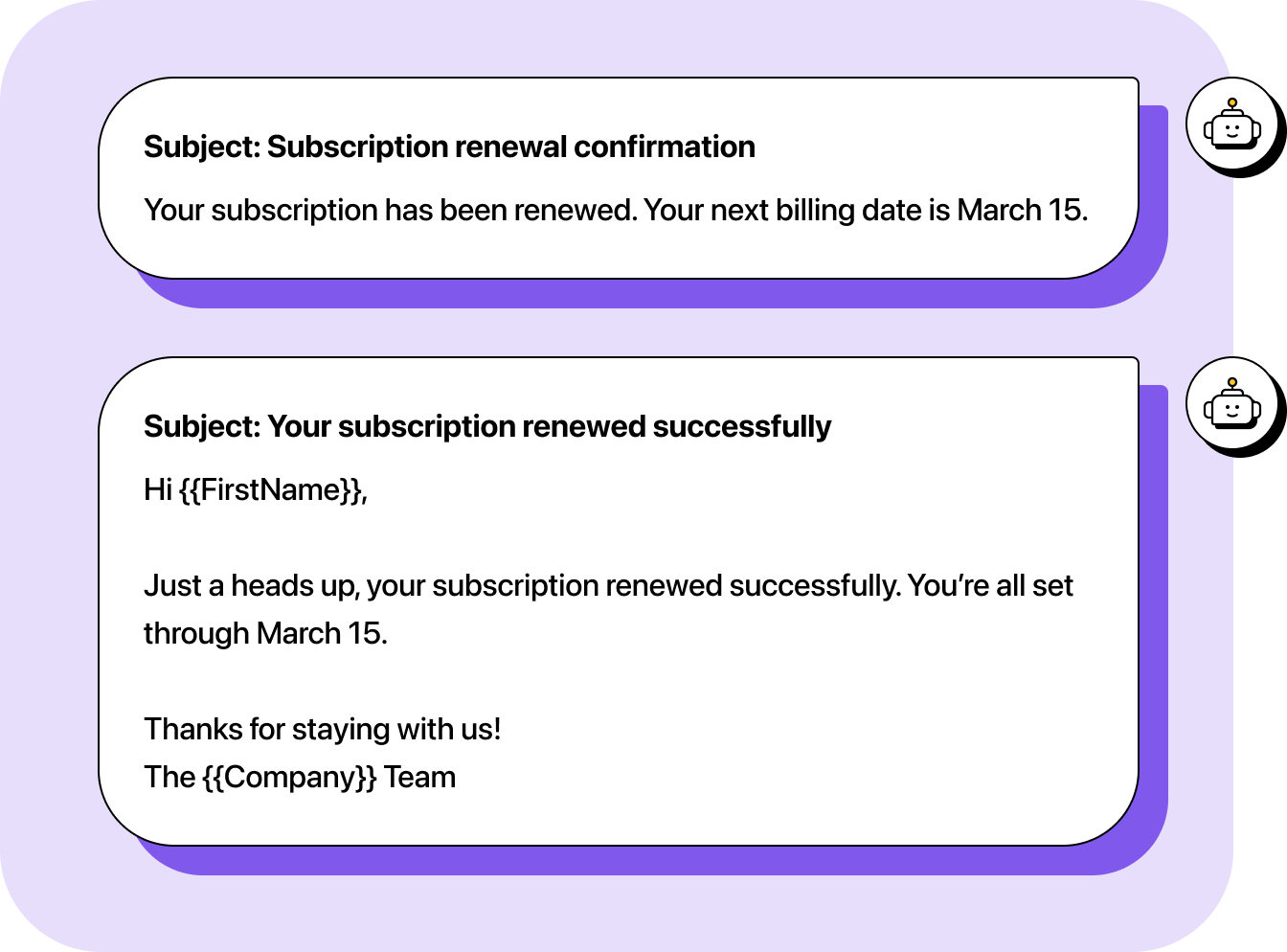Click the {{FirstName}} placeholder in the greeting
The width and height of the screenshot is (1287, 952).
271,489
